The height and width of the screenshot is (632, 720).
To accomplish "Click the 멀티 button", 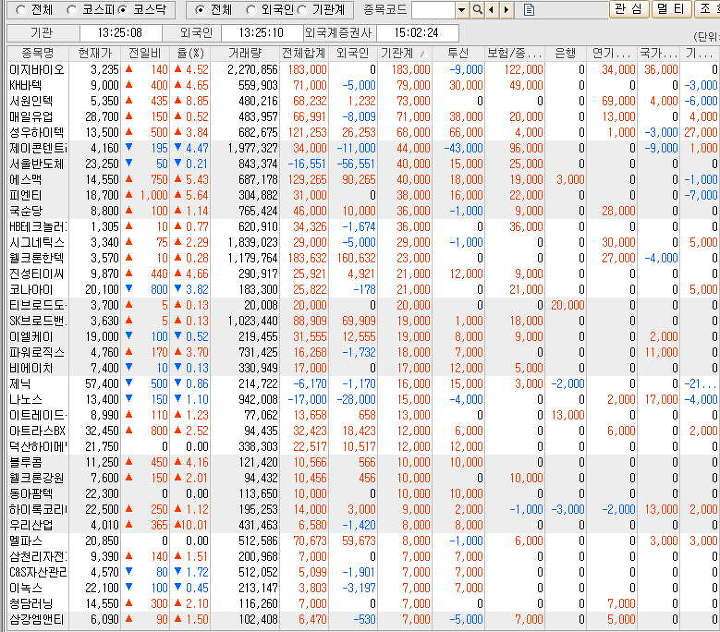I will [x=671, y=9].
